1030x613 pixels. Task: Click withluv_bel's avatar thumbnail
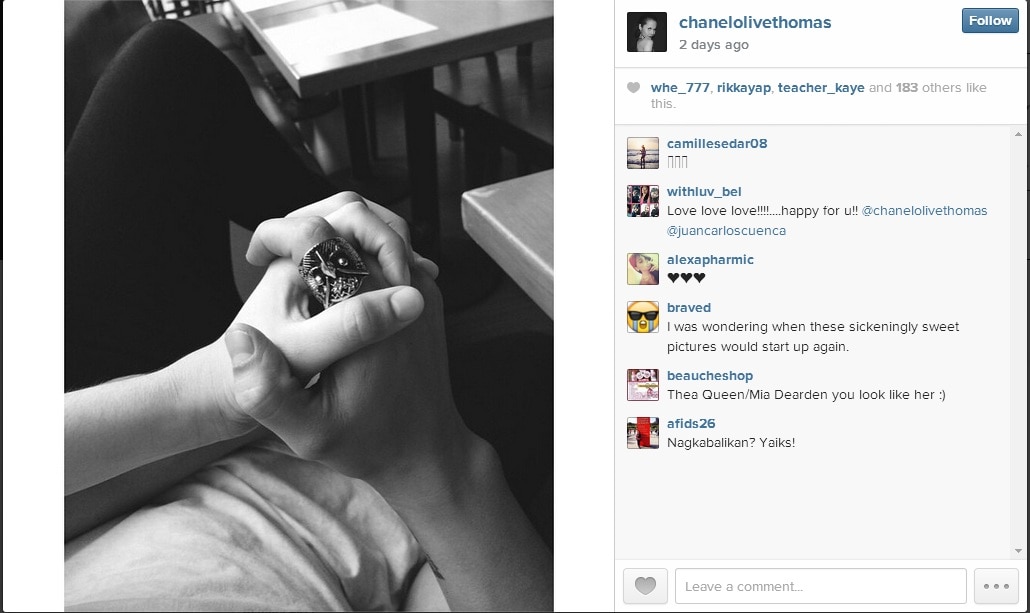click(642, 201)
